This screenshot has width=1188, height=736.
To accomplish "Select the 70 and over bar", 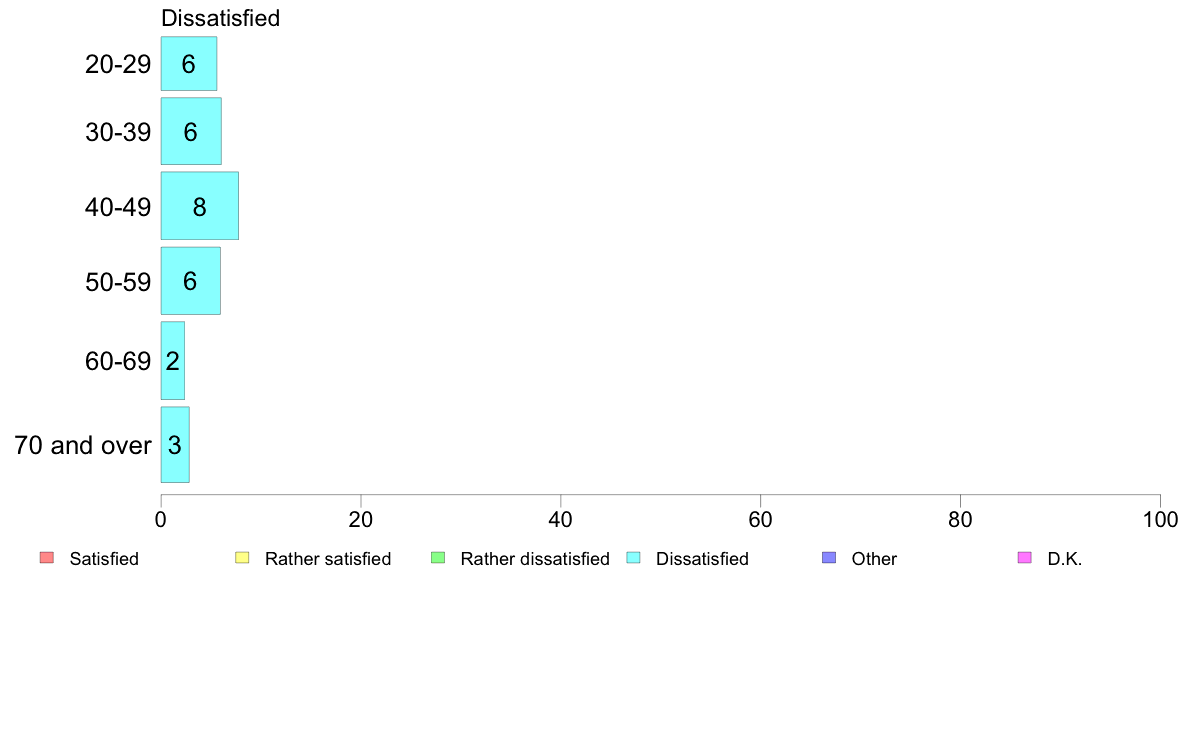I will click(175, 444).
